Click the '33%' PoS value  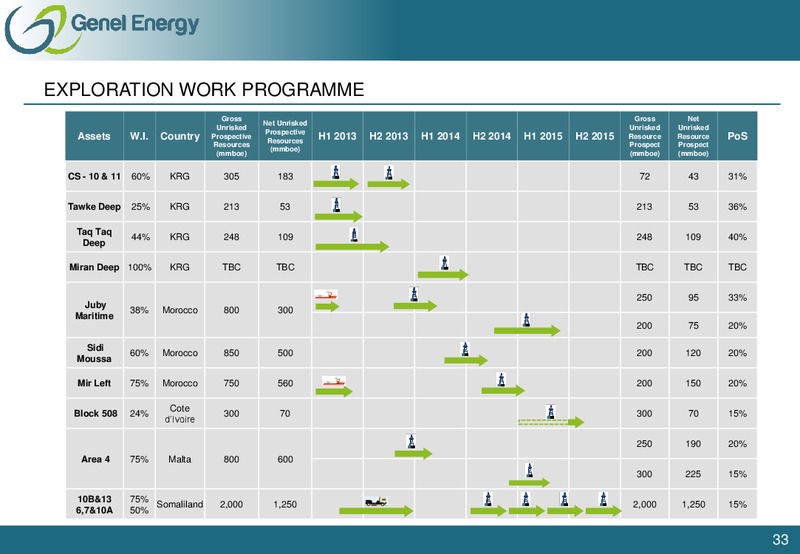click(x=737, y=297)
